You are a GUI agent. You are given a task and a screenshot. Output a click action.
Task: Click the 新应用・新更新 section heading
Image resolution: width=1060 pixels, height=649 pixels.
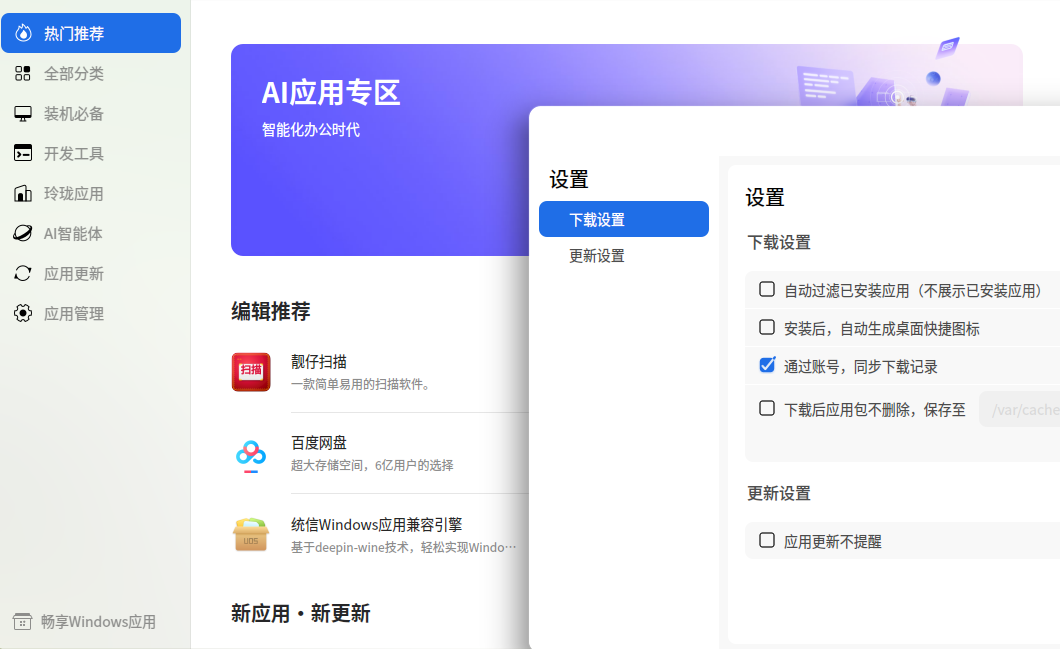point(300,613)
